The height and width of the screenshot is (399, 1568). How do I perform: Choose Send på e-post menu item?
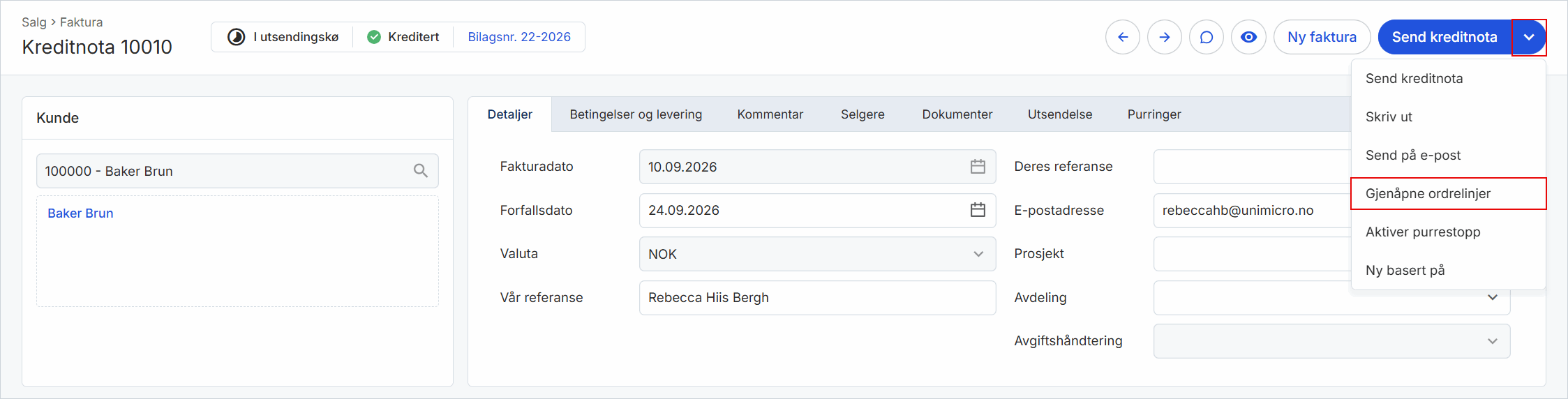pos(1449,156)
